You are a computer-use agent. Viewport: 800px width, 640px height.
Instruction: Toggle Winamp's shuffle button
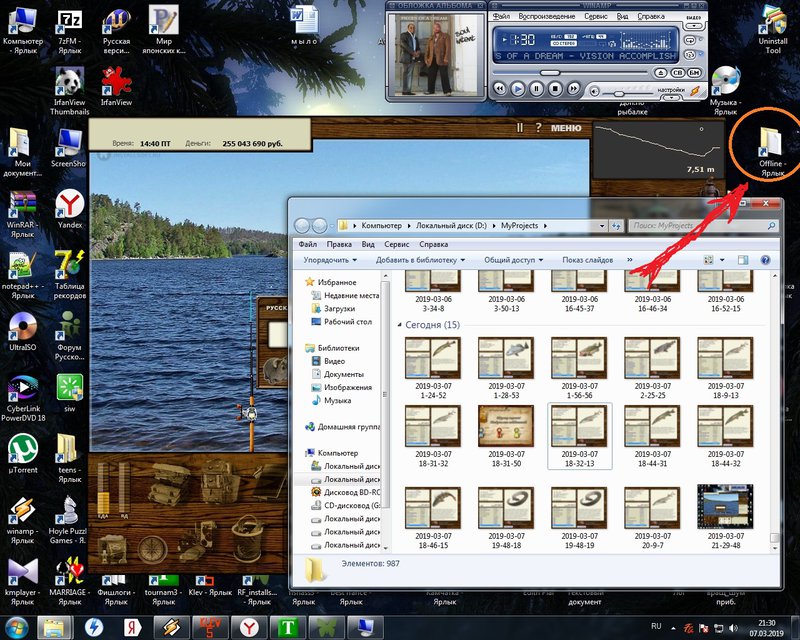pos(690,55)
